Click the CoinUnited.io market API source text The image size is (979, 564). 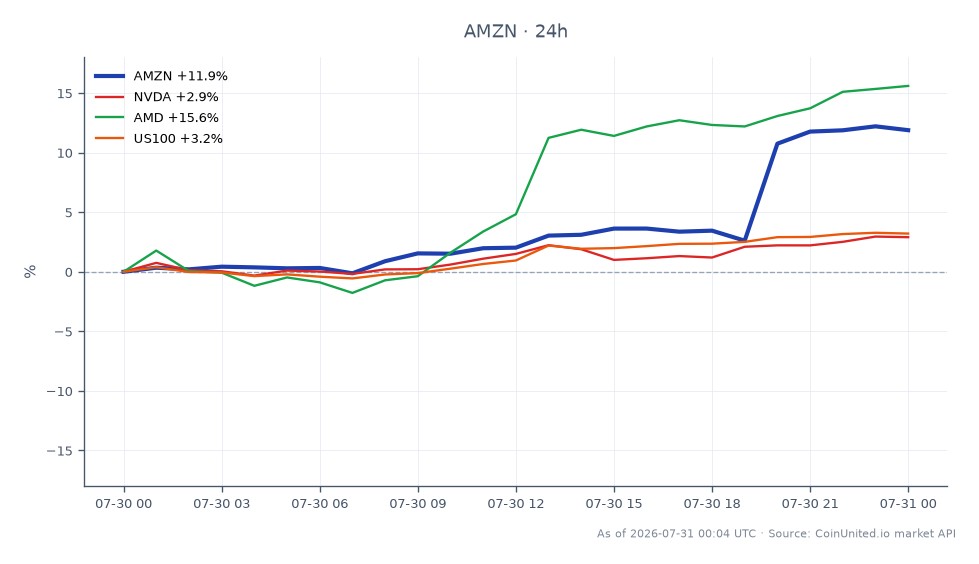click(x=885, y=533)
